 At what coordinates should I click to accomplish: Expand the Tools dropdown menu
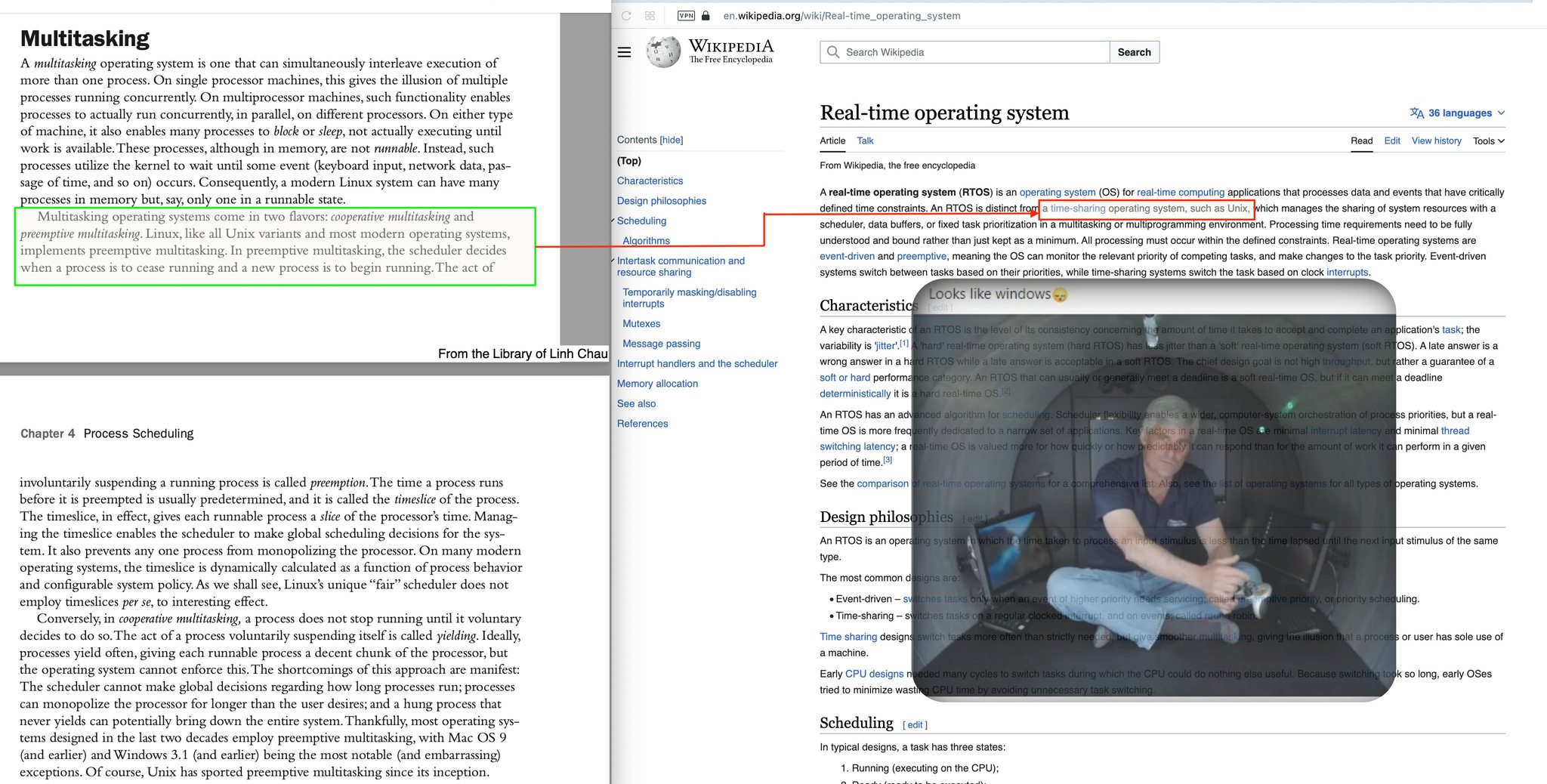pyautogui.click(x=1488, y=140)
